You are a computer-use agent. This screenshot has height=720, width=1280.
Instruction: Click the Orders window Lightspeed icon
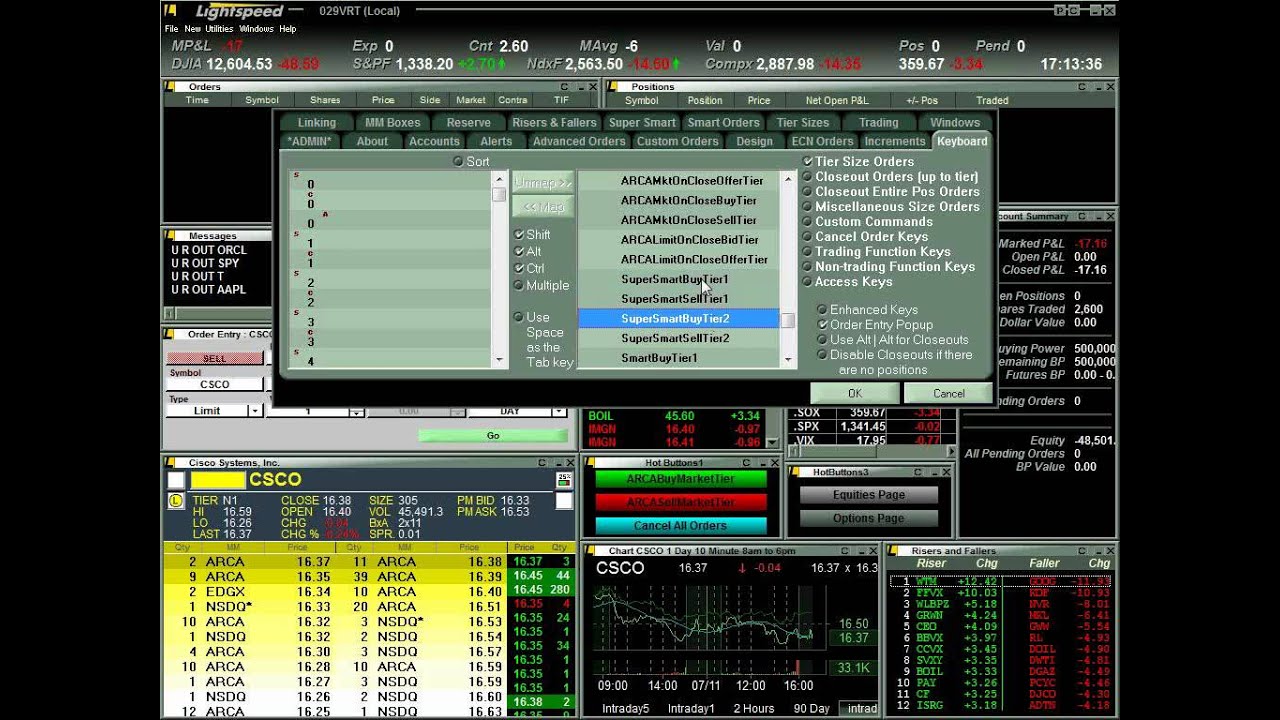[170, 86]
